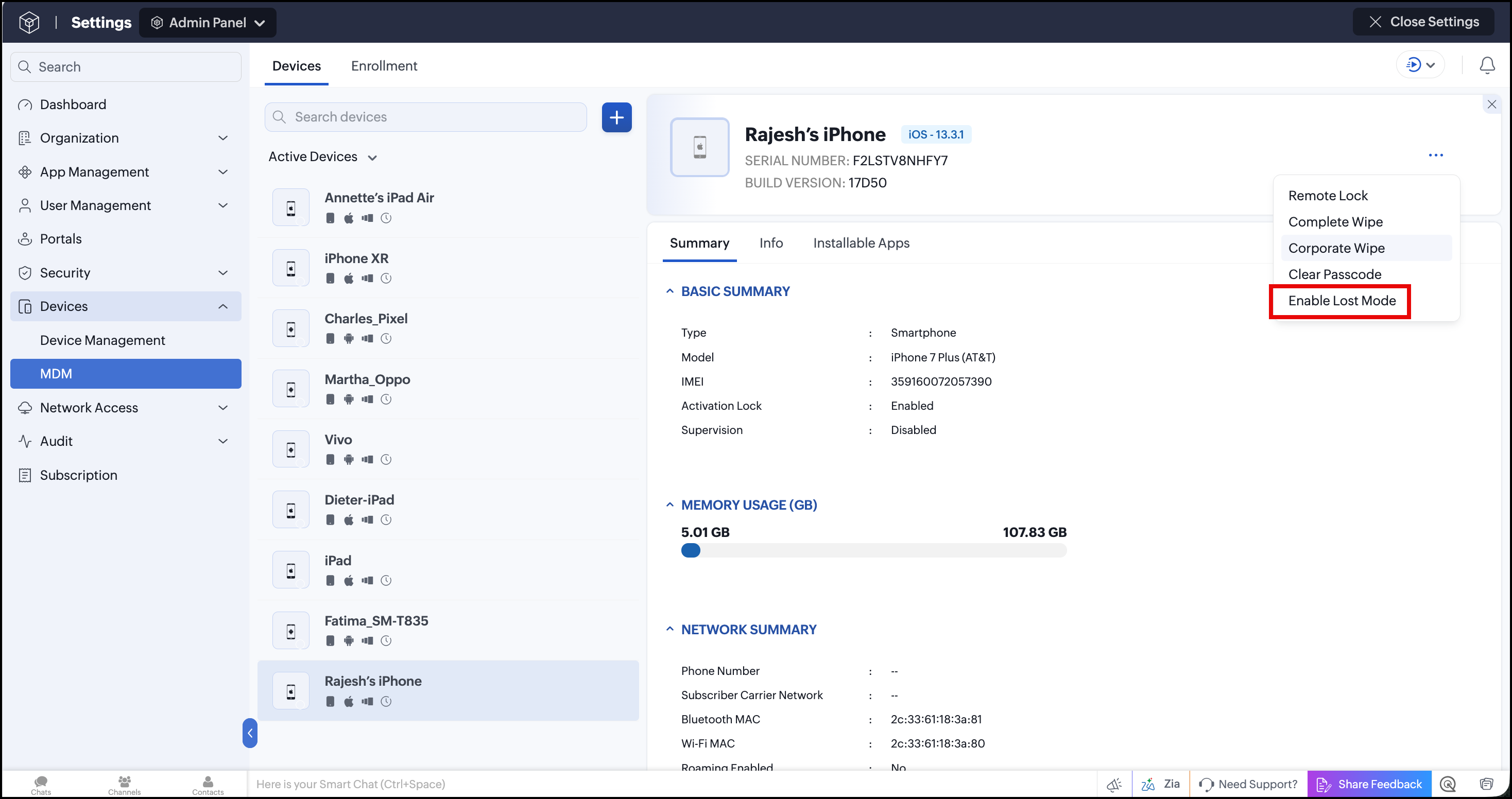Screen dimensions: 1512x799
Task: Select Annette's iPad Air in the device list
Action: coord(448,207)
